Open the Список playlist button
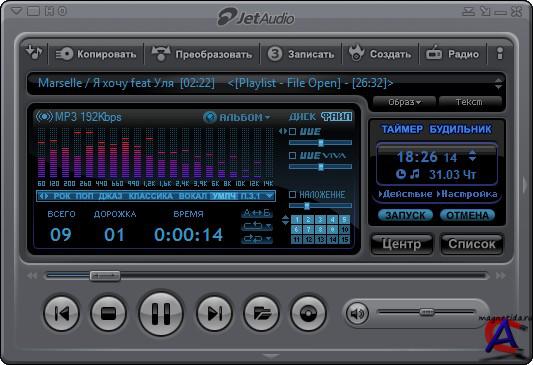Screen dimensions: 533x365 [472, 244]
